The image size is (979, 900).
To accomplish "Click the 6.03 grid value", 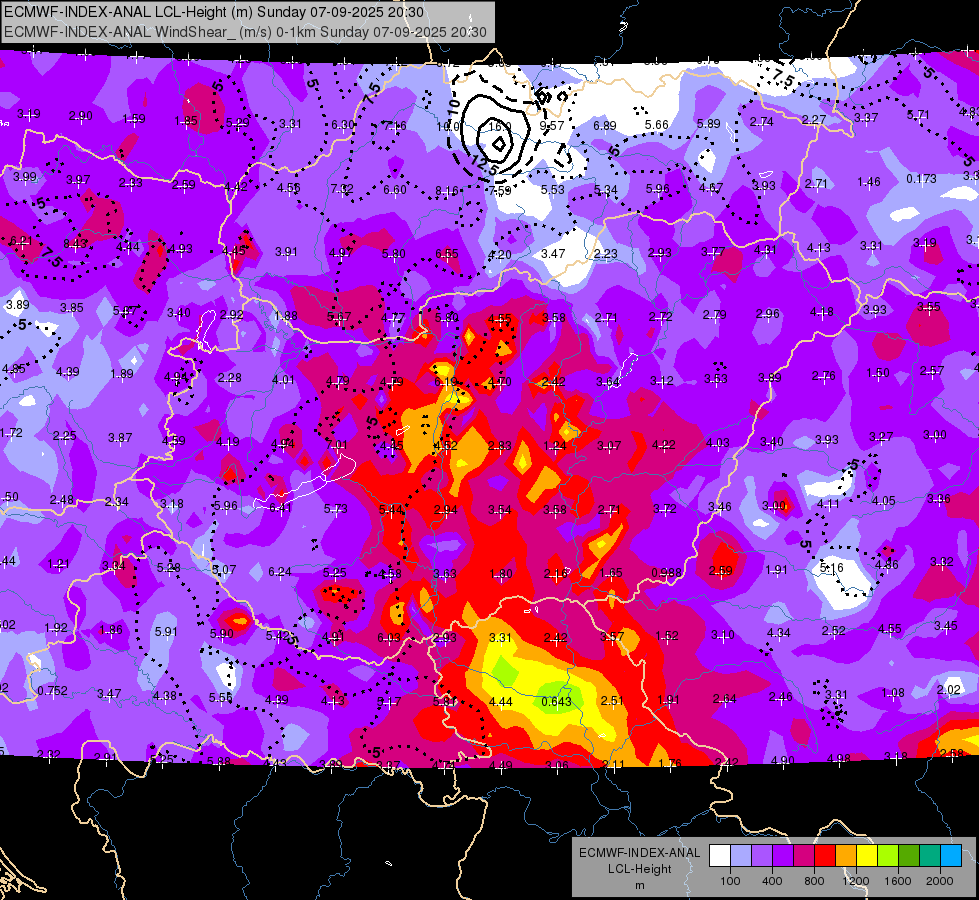I will [389, 637].
